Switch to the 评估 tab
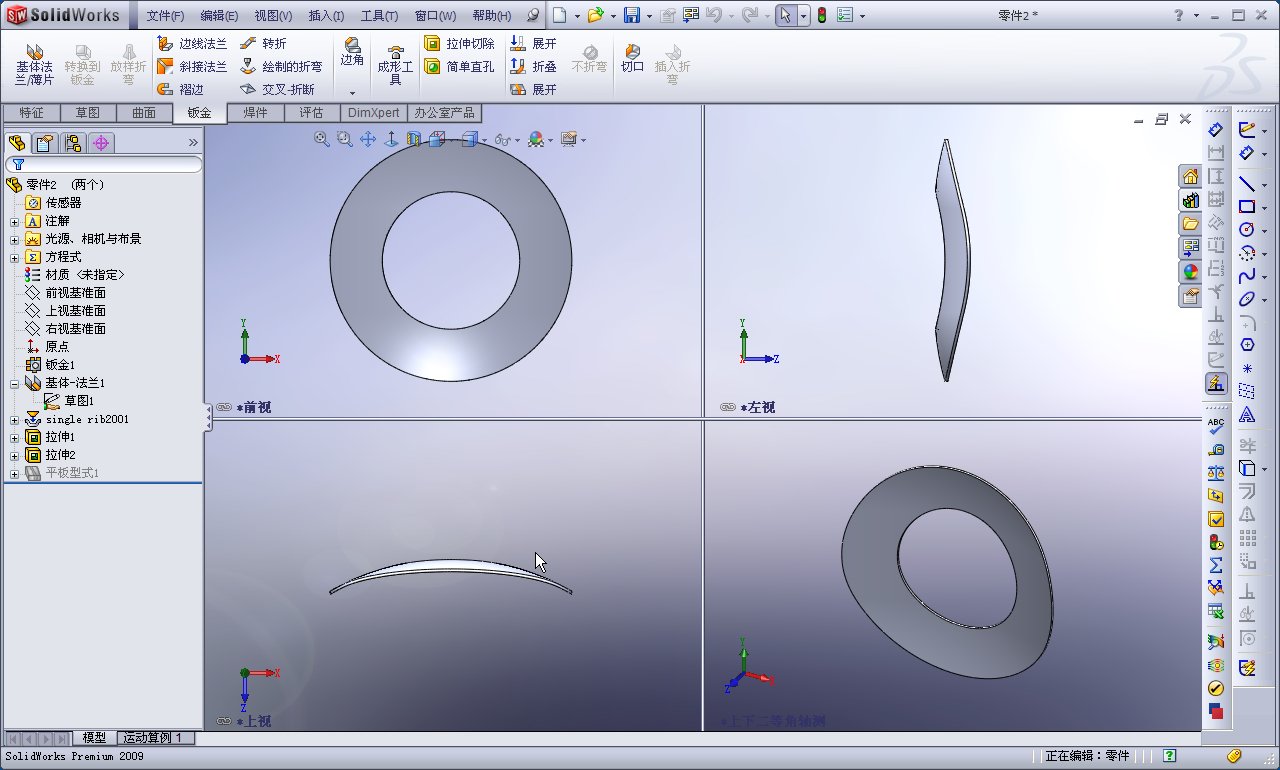This screenshot has width=1280, height=770. (311, 113)
